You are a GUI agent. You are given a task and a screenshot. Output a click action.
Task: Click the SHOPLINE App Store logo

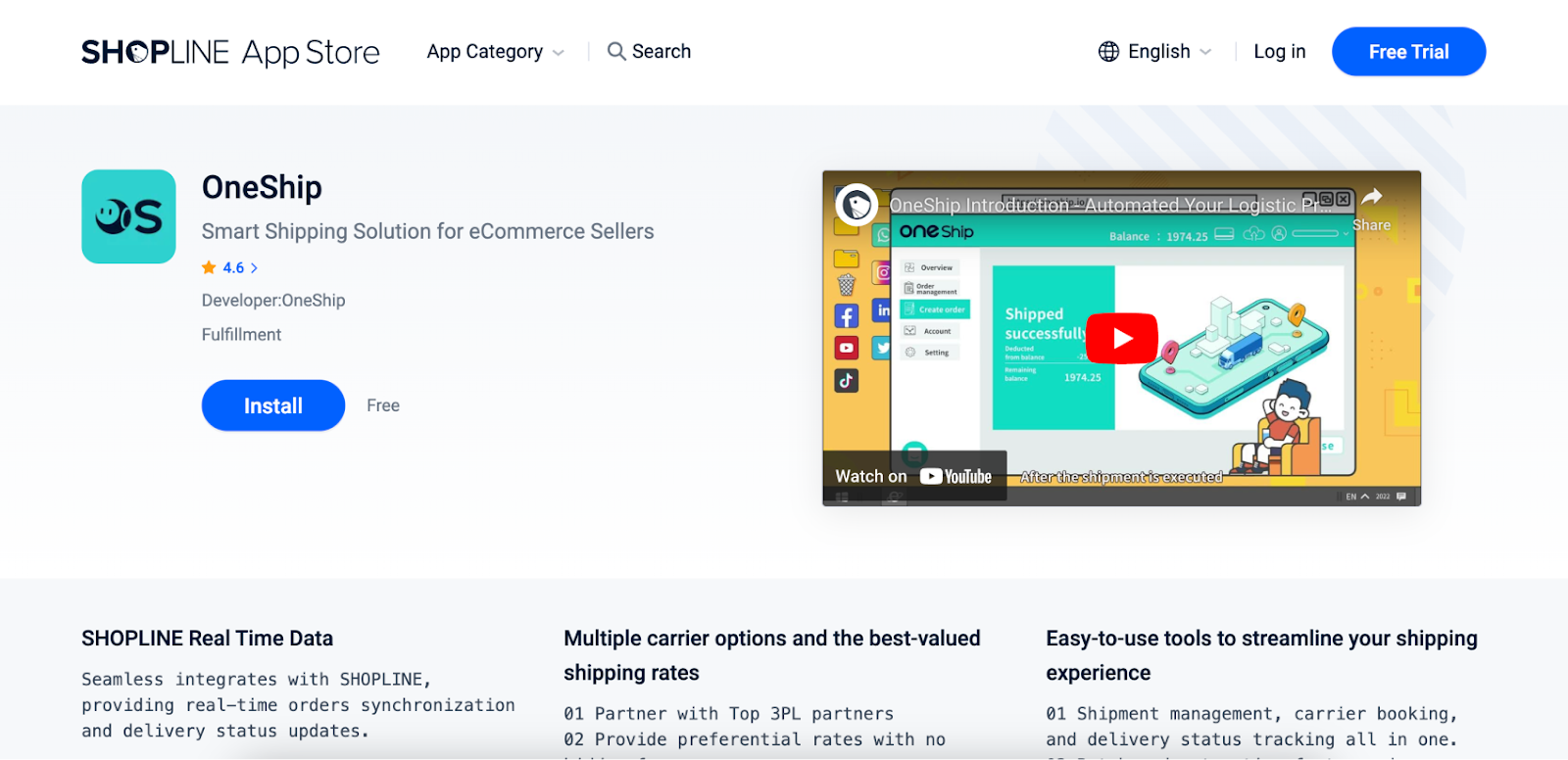(230, 52)
